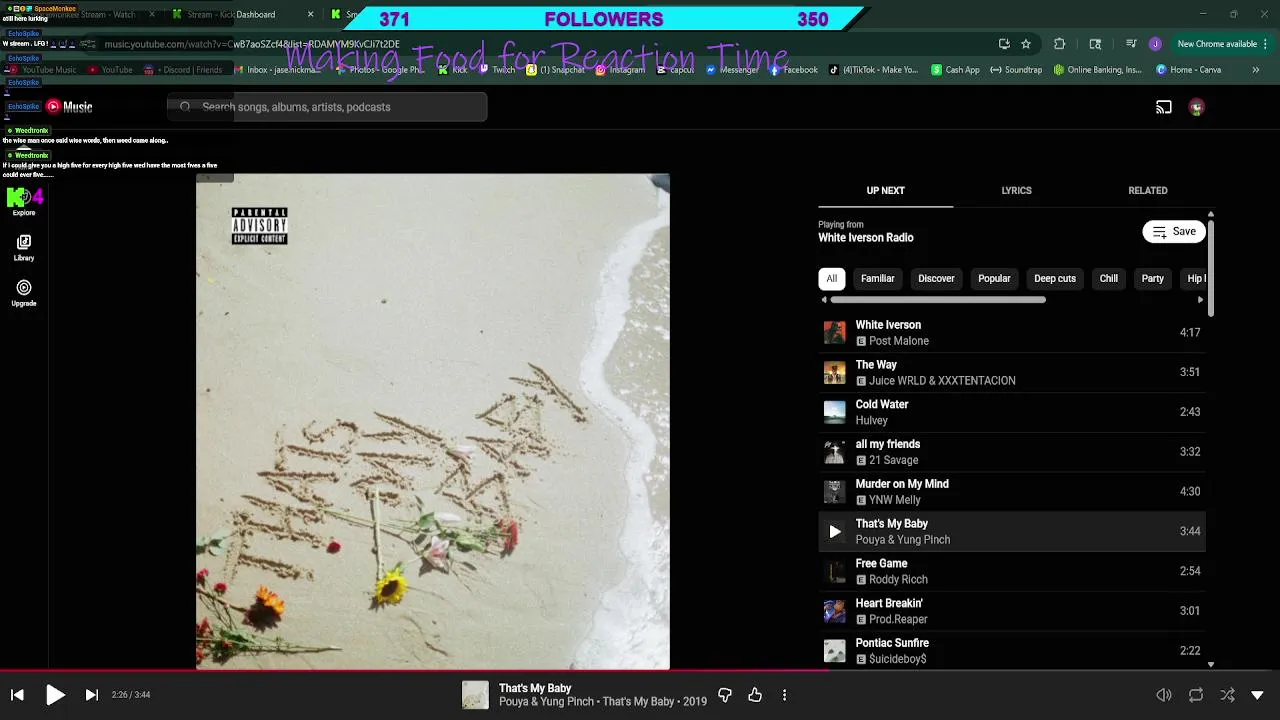This screenshot has height=720, width=1280.
Task: Select the All filter chip
Action: click(831, 279)
